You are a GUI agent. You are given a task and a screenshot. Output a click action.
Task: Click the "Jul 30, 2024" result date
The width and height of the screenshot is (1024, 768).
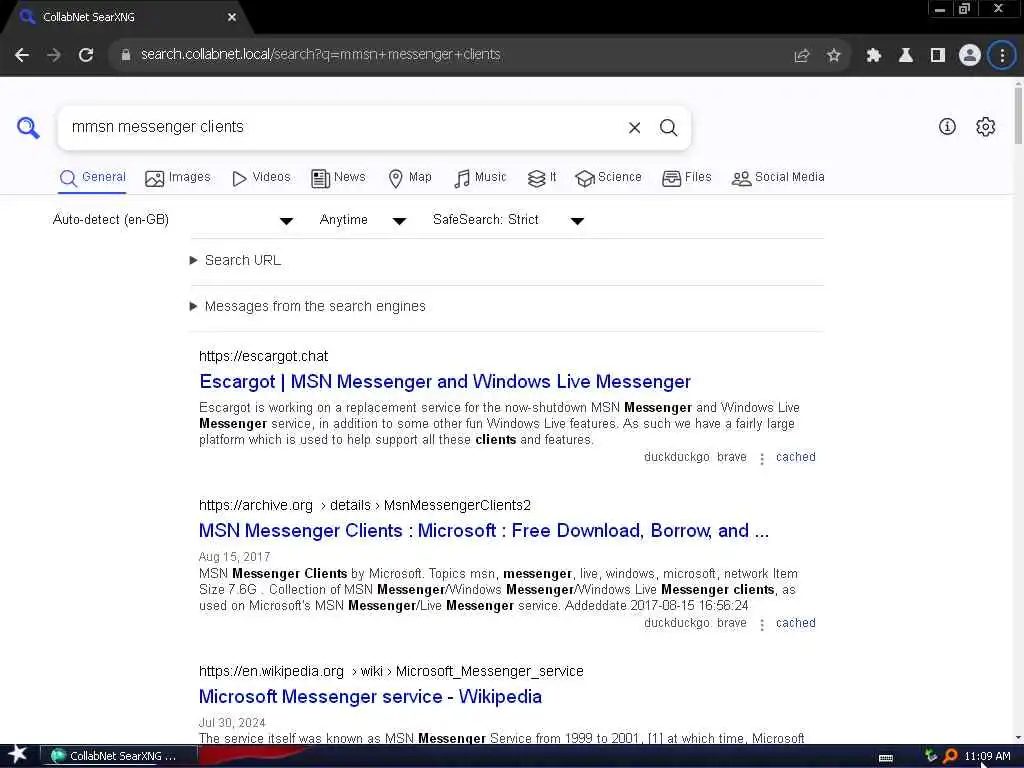tap(232, 723)
